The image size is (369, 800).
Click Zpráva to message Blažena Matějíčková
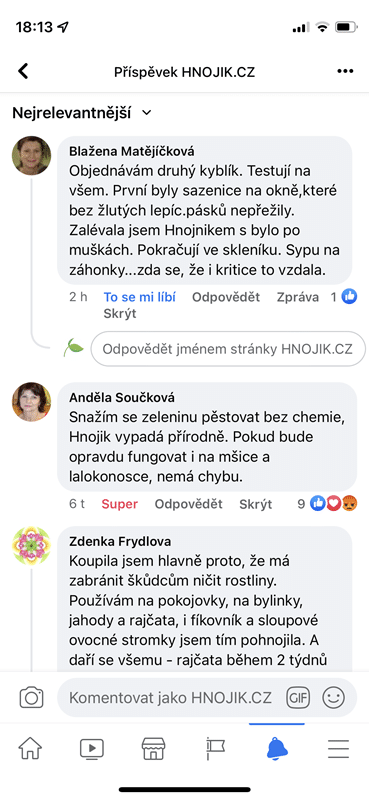click(x=298, y=297)
